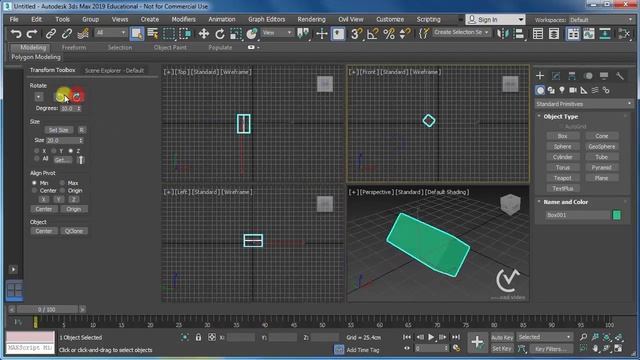Open the Graph Editors menu

267,19
